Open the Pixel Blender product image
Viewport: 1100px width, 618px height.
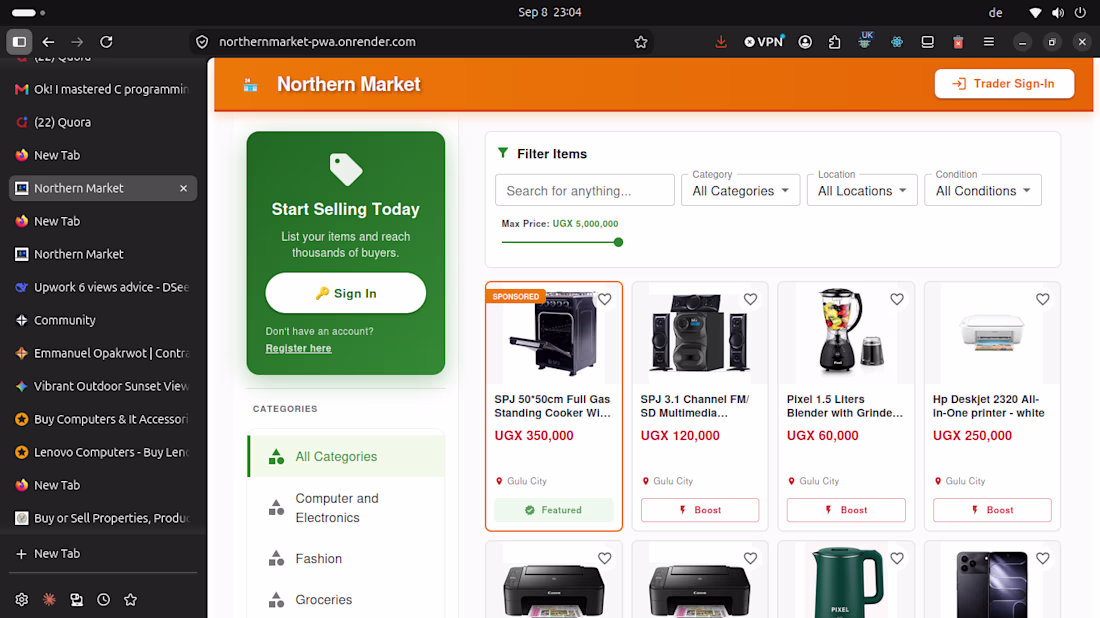click(x=846, y=332)
